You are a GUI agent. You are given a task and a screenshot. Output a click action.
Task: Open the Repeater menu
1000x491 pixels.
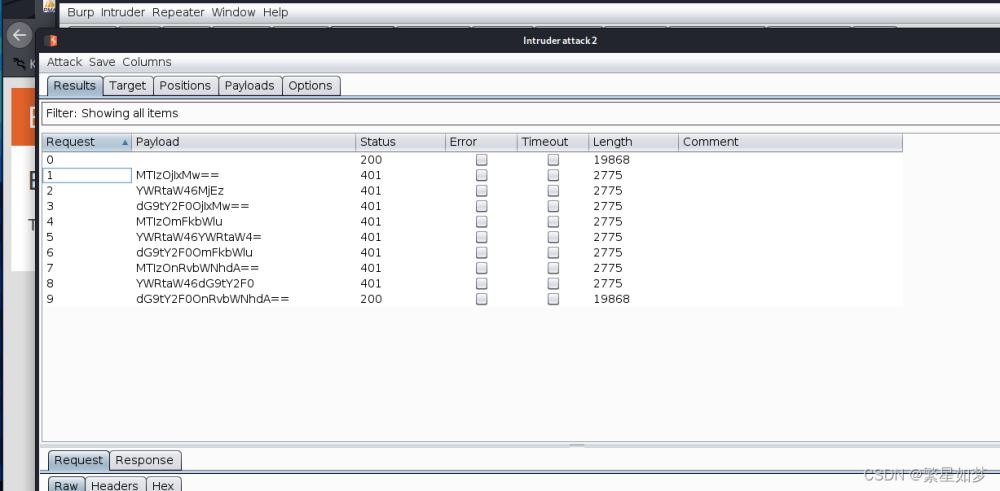point(178,12)
